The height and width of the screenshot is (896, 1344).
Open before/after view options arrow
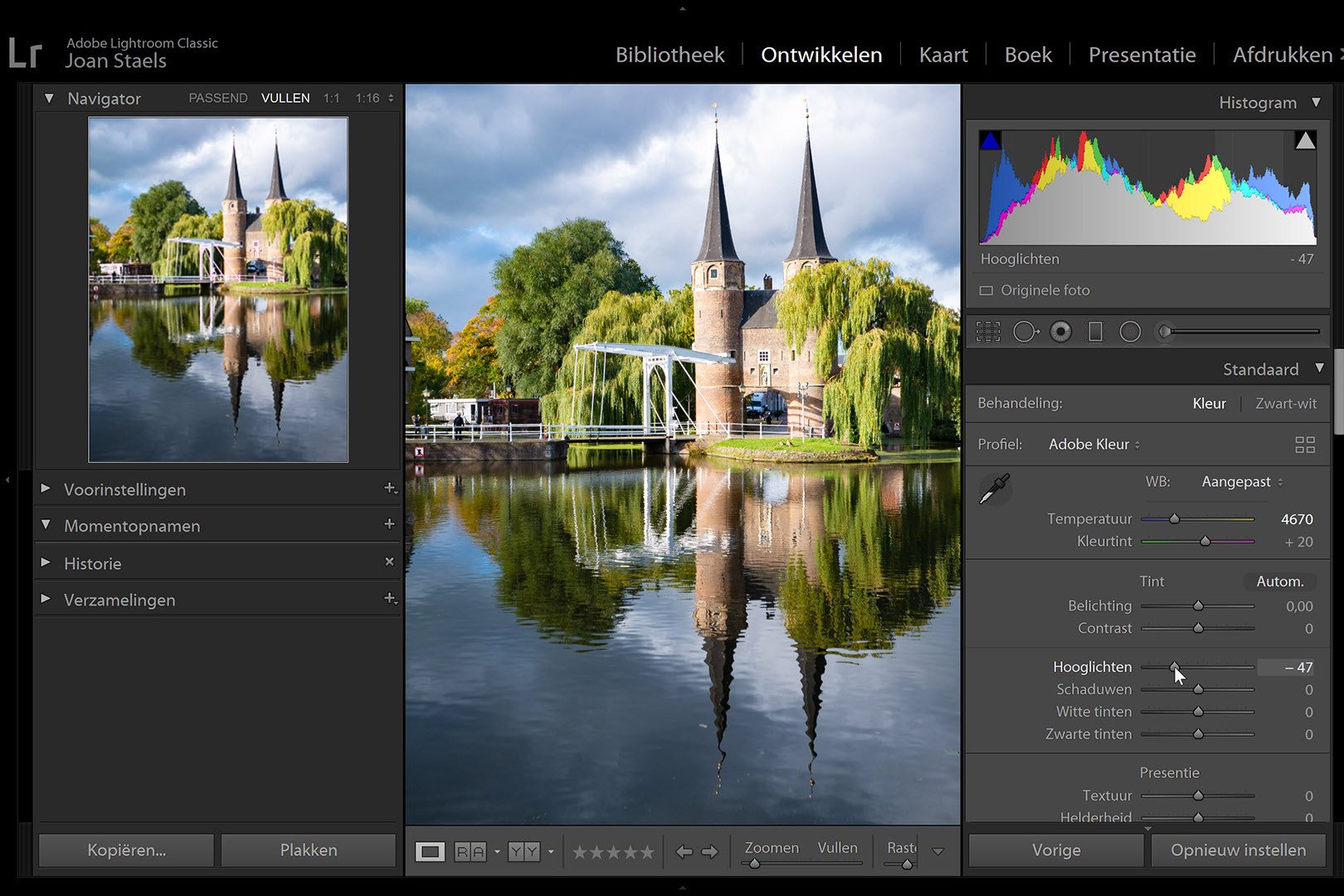click(x=551, y=852)
